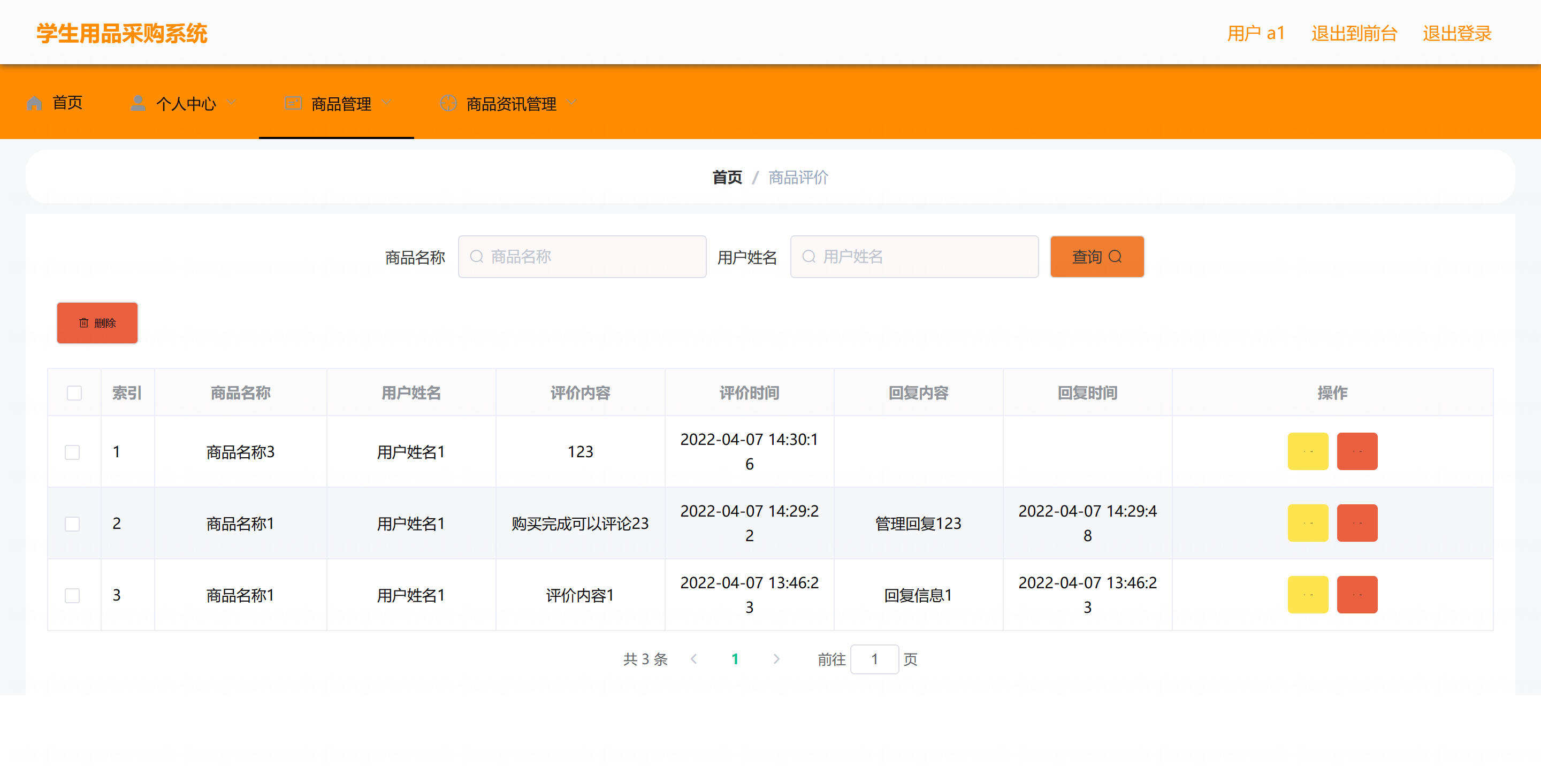Viewport: 1541px width, 784px height.
Task: Click 评价时间 2022-04-07 14:30:16
Action: tap(749, 451)
